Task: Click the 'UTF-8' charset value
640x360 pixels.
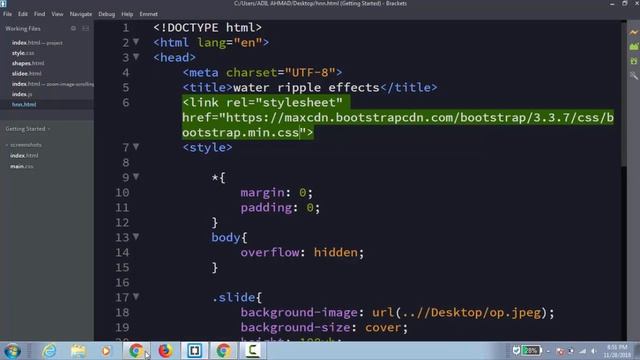Action: pos(310,72)
